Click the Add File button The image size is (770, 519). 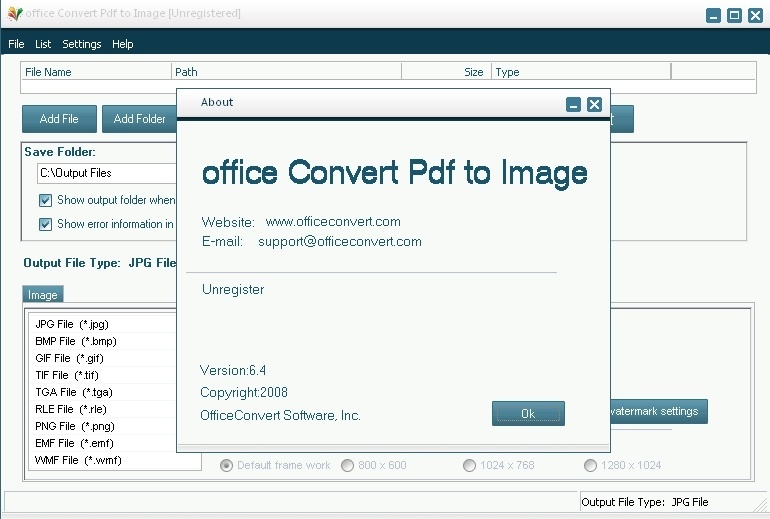(x=59, y=119)
